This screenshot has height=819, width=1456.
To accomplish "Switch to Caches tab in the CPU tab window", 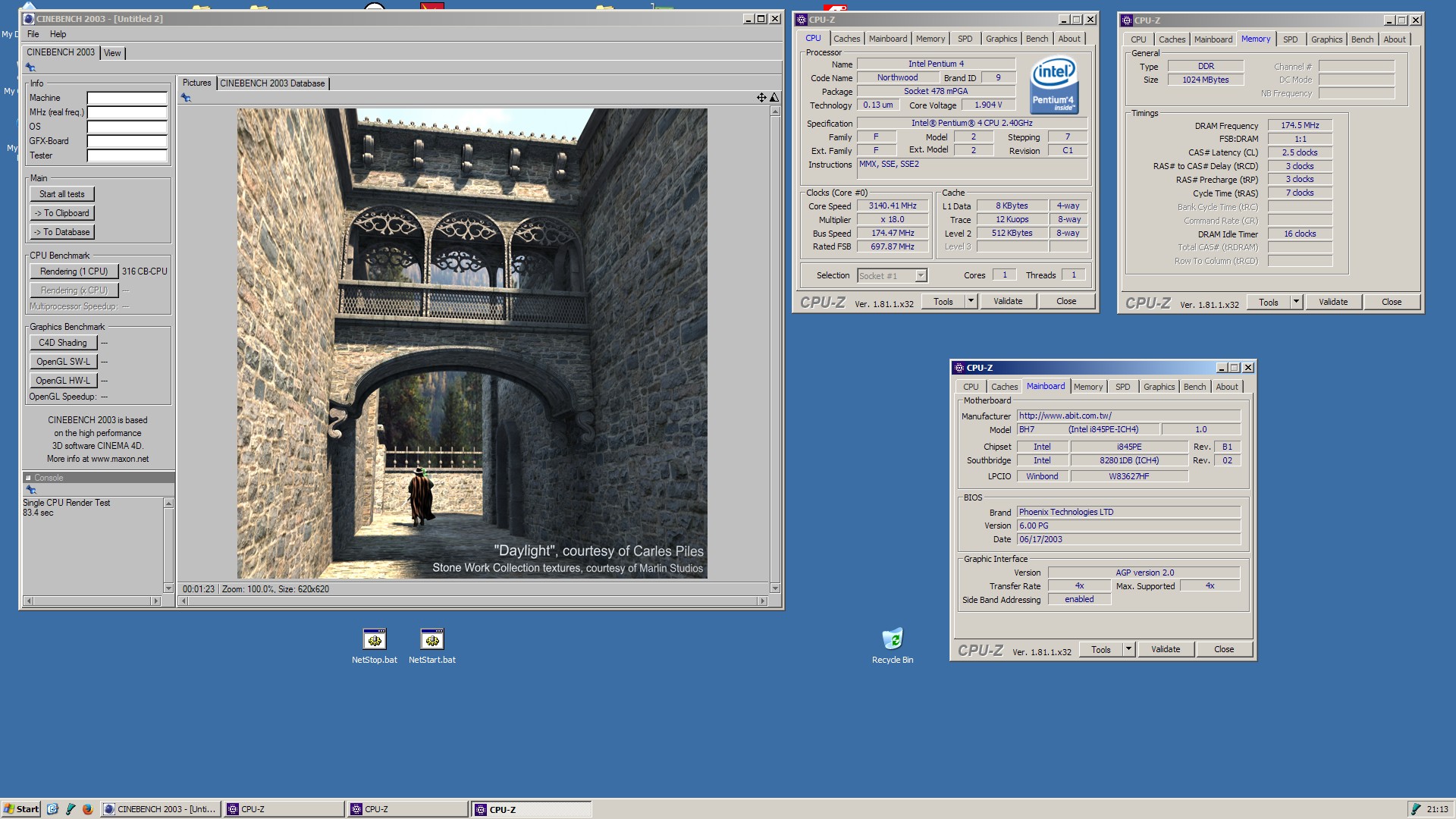I will point(846,39).
